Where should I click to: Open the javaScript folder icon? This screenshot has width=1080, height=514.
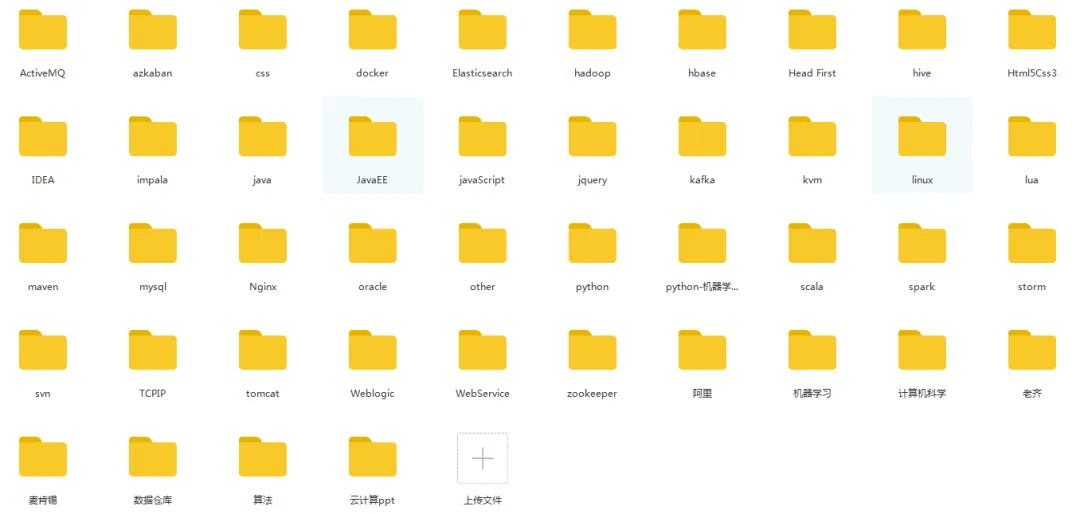[483, 136]
